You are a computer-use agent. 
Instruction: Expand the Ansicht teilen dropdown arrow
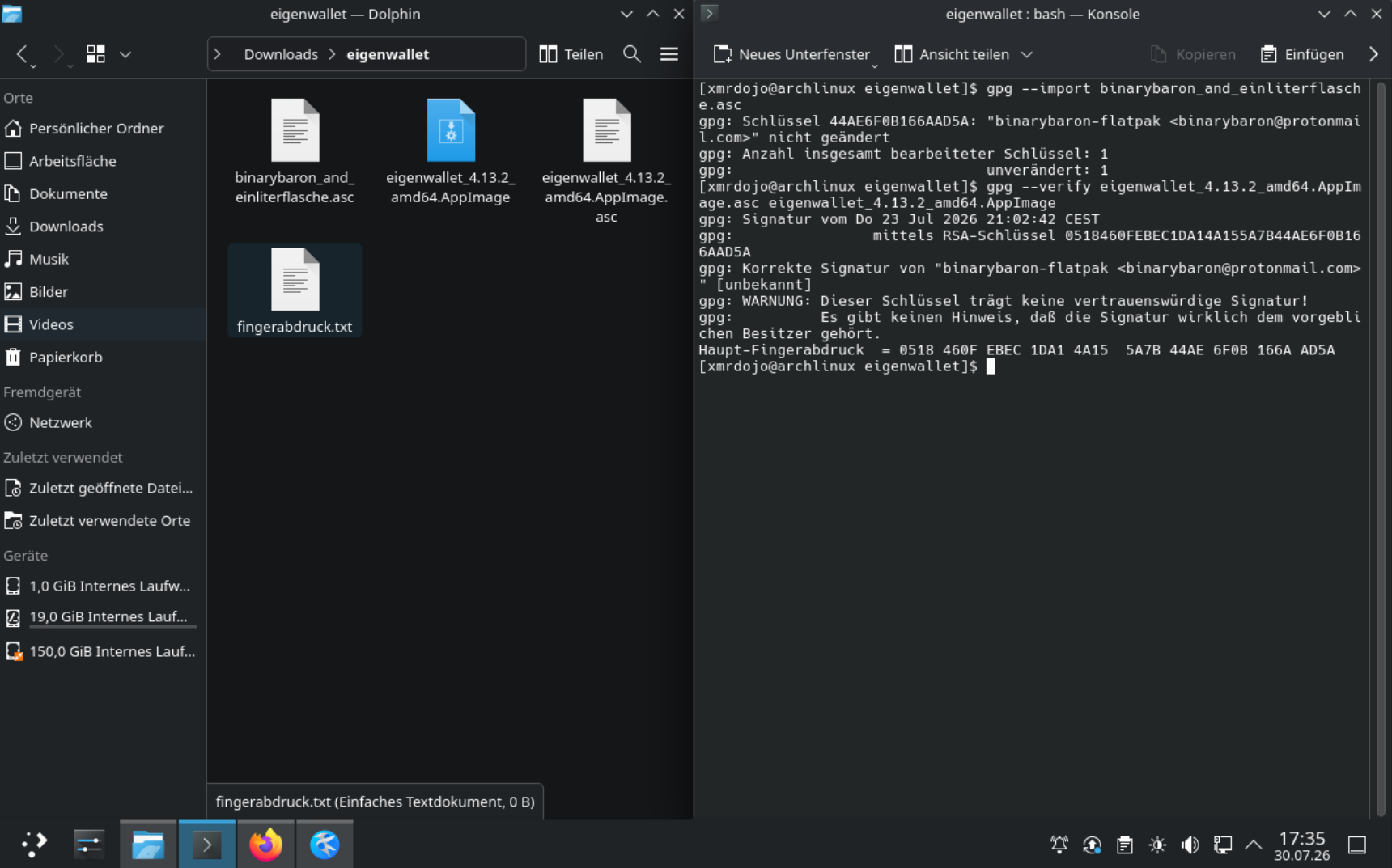click(x=1027, y=54)
